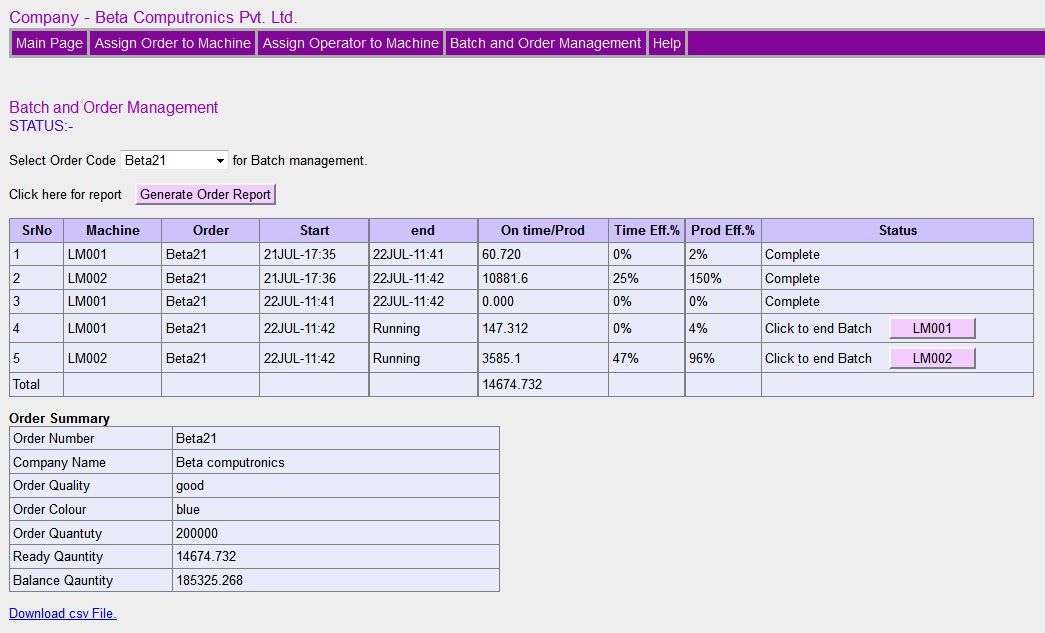Select the total value 14674.732 cell
Viewport: 1045px width, 633px height.
[512, 384]
